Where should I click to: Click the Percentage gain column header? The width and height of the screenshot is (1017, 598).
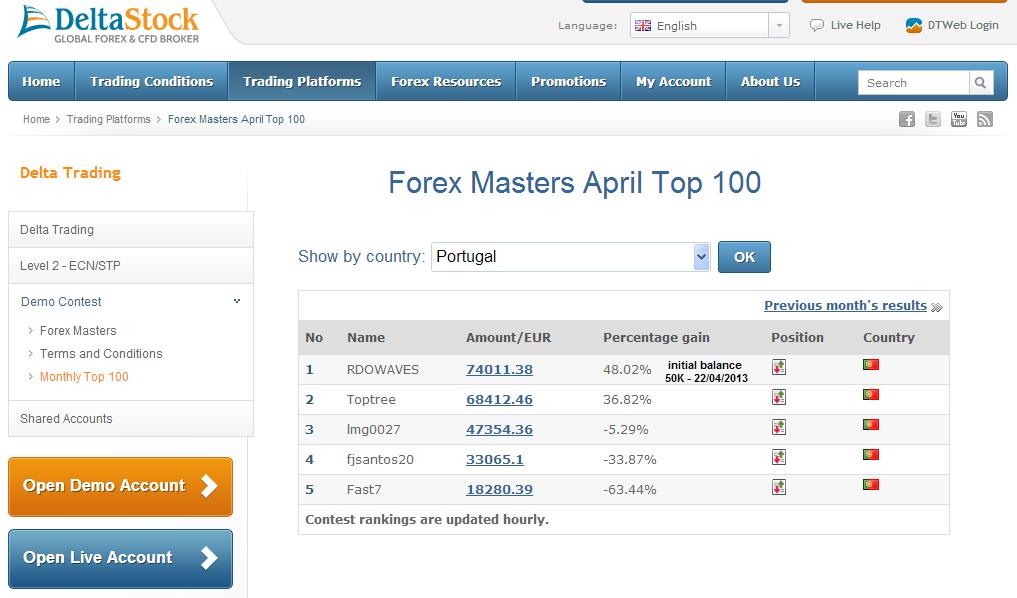tap(656, 338)
